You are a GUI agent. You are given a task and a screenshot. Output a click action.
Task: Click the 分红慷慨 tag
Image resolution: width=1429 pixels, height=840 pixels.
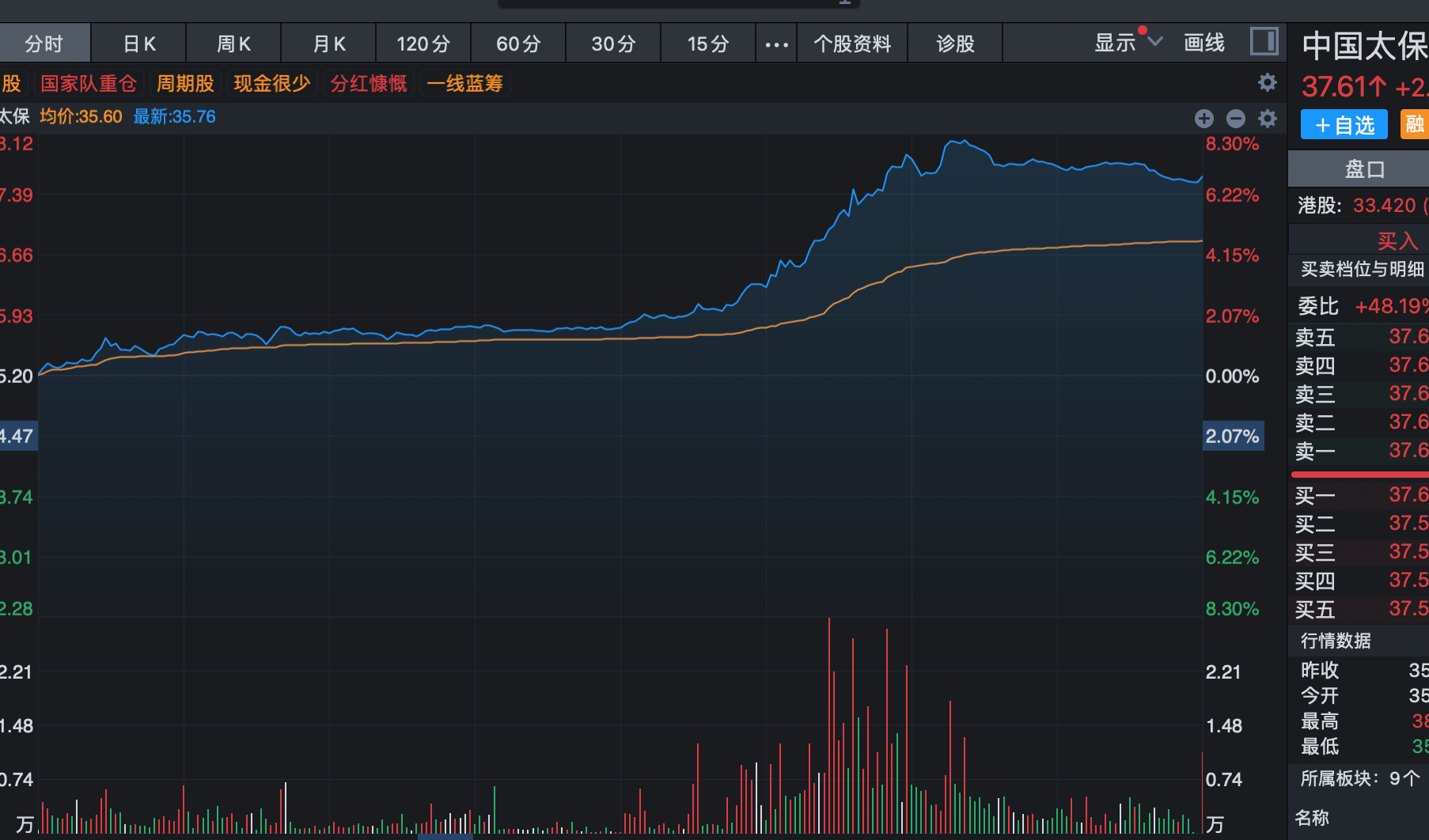(x=369, y=84)
